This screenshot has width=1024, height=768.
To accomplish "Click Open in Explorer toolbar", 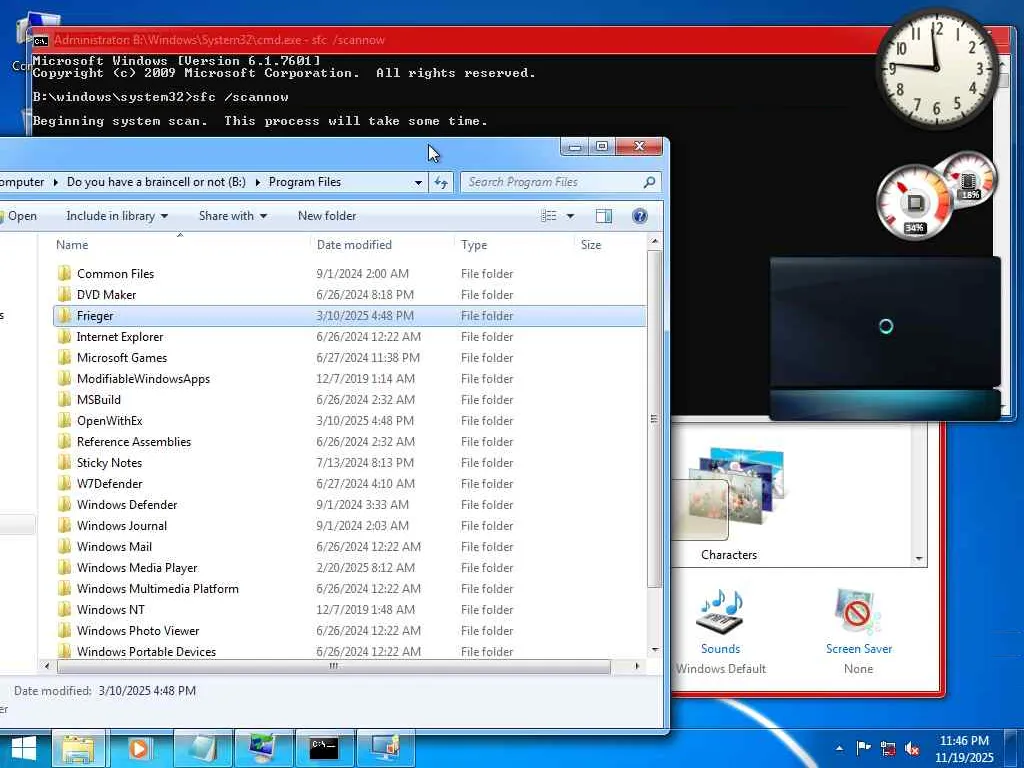I will point(20,216).
